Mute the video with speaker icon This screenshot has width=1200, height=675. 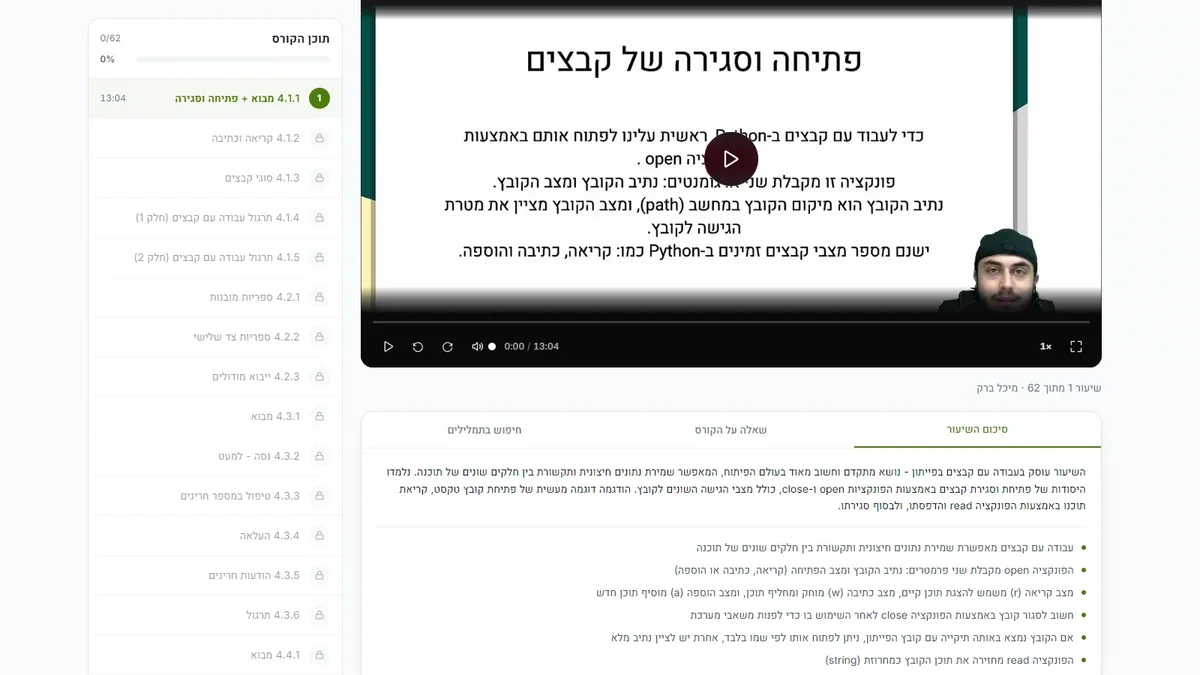click(x=477, y=346)
